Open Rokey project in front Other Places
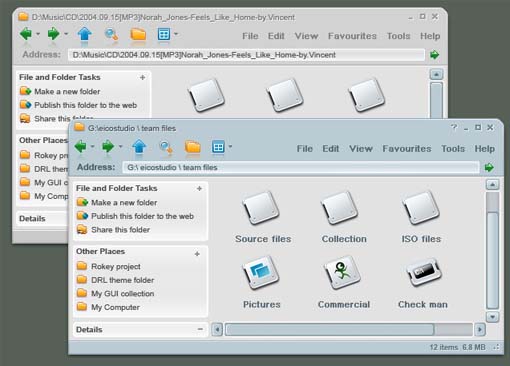This screenshot has width=510, height=366. point(109,266)
